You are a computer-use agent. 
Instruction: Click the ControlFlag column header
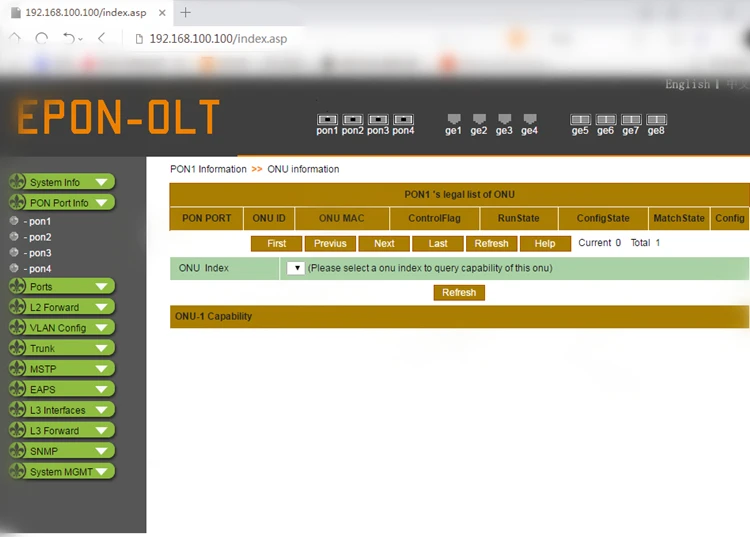[x=434, y=218]
